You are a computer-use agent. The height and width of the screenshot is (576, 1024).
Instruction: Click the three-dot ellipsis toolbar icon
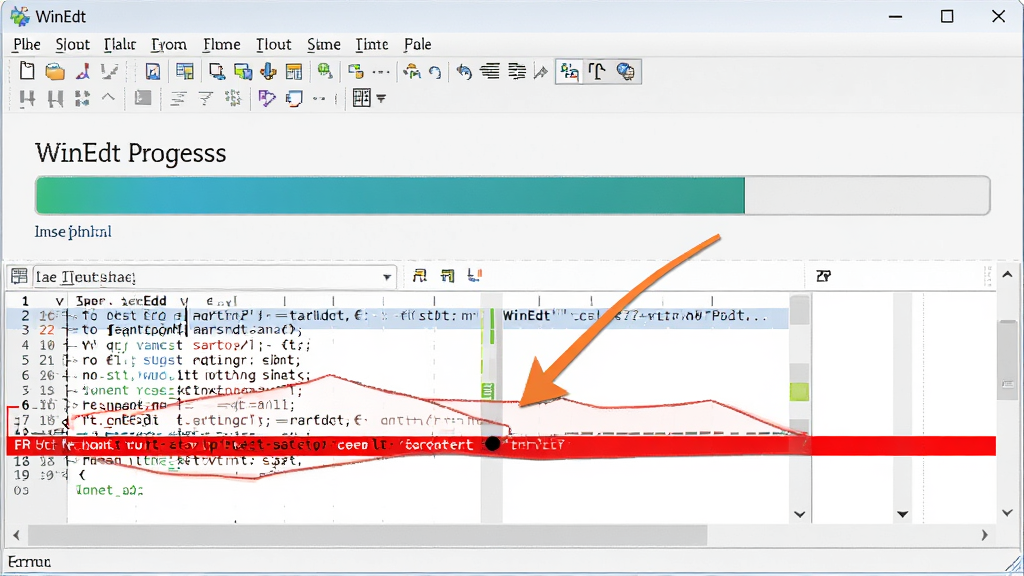pos(381,72)
